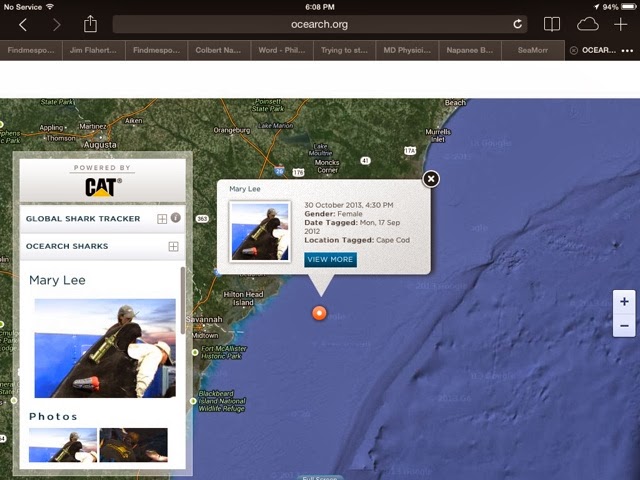
Task: Expand the OCEARCH Sharks grid icon
Action: 173,246
